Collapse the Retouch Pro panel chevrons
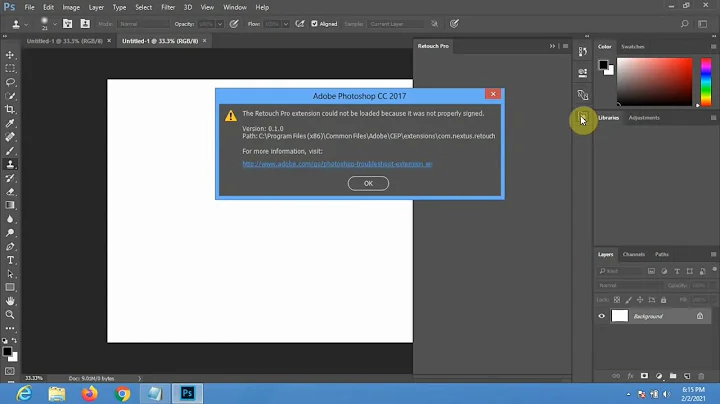The width and height of the screenshot is (720, 404). pos(552,46)
